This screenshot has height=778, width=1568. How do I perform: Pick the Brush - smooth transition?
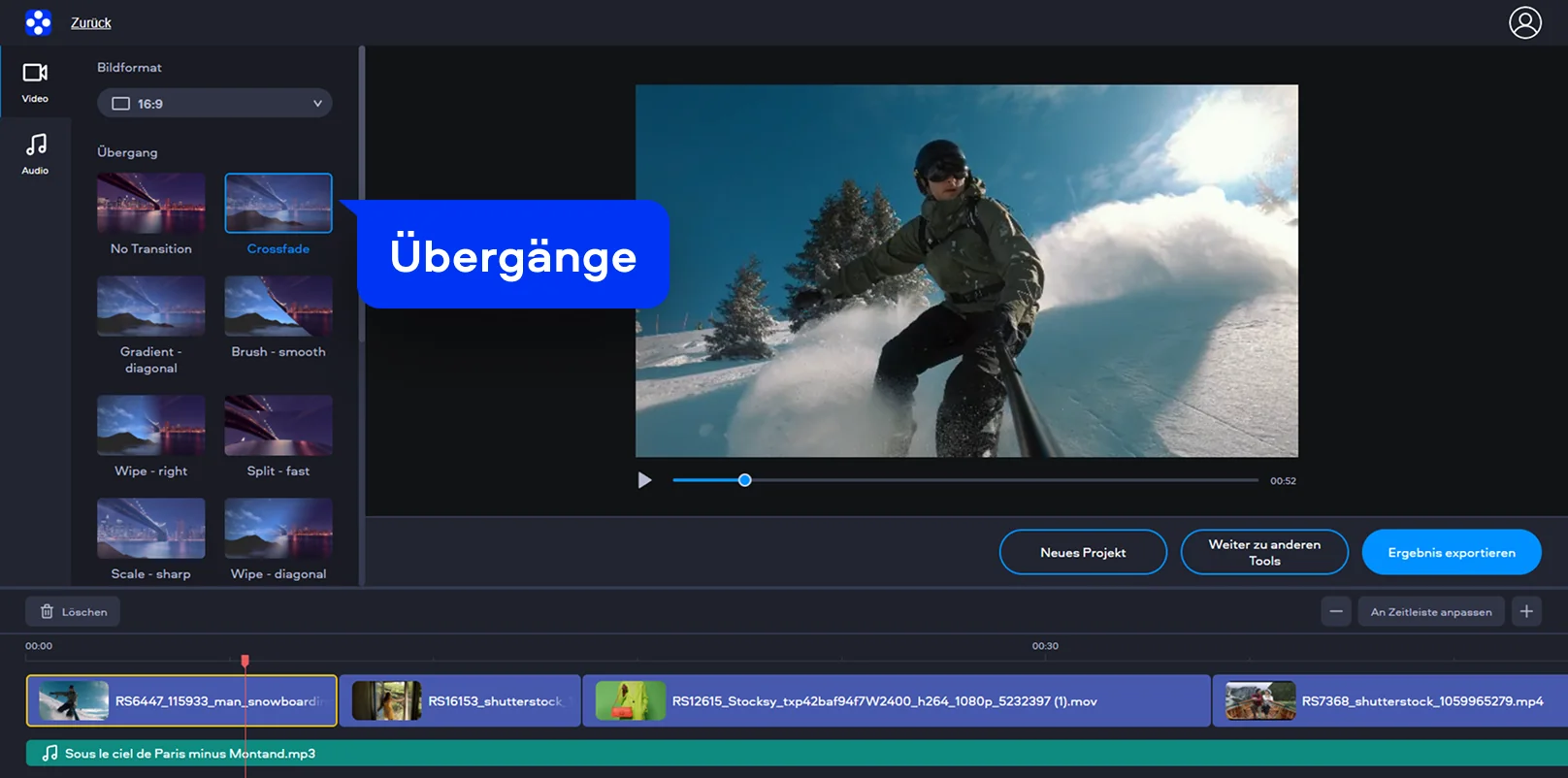tap(278, 306)
